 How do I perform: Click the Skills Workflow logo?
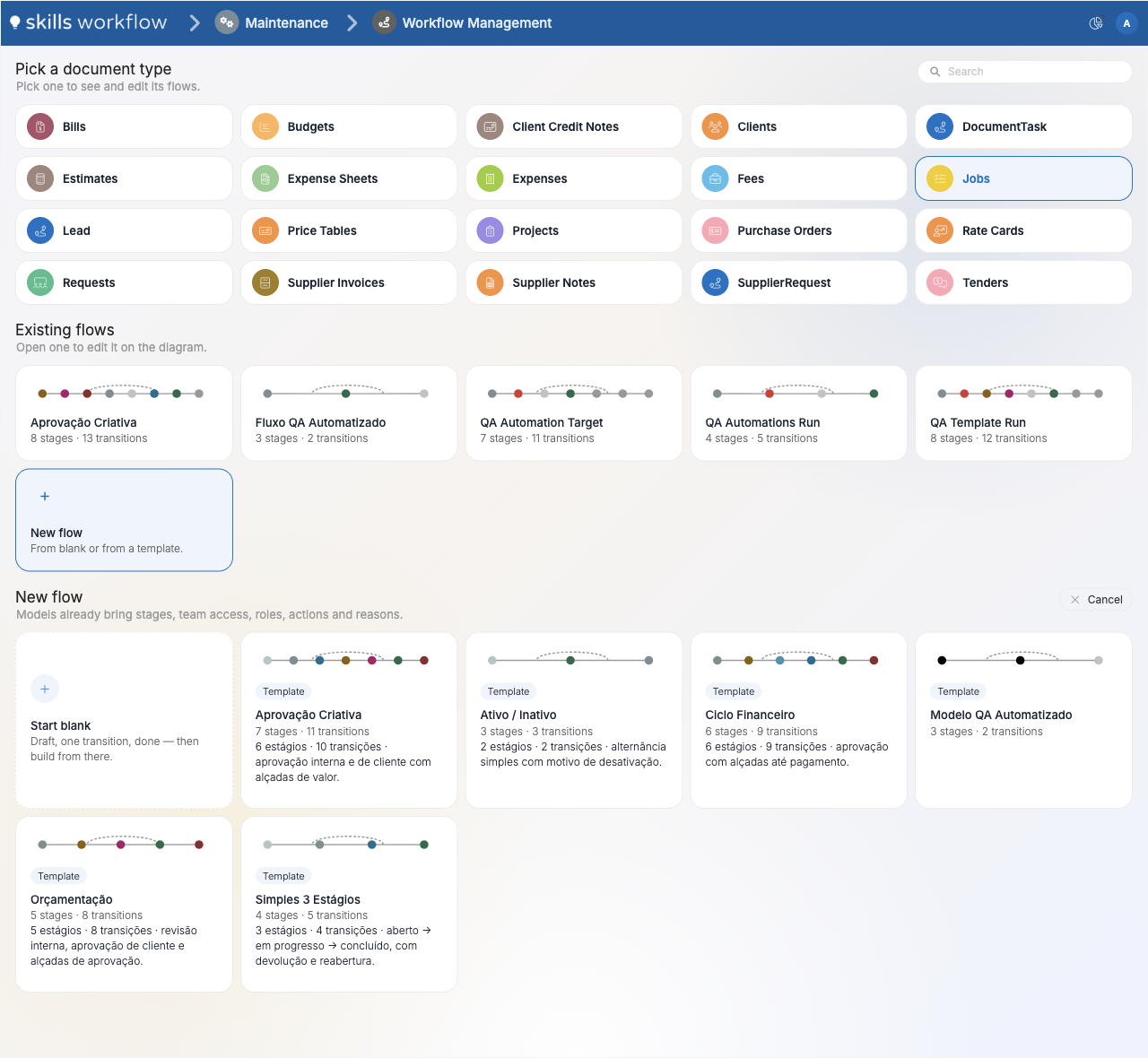pyautogui.click(x=88, y=22)
